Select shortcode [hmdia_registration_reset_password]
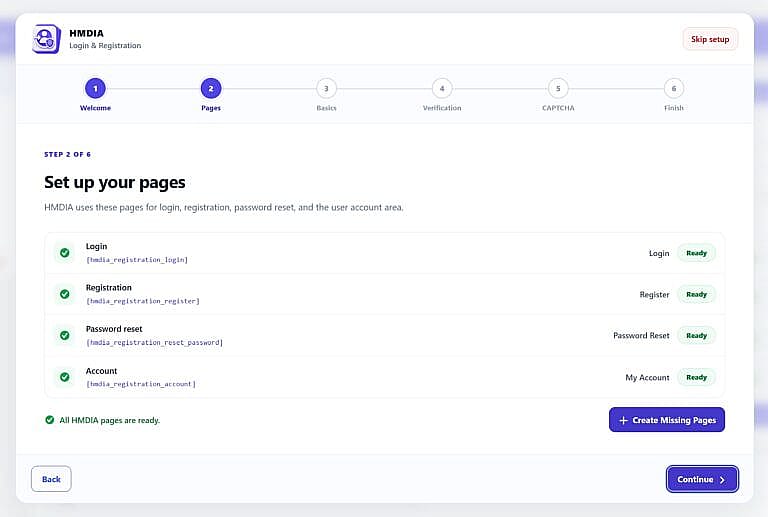 154,343
